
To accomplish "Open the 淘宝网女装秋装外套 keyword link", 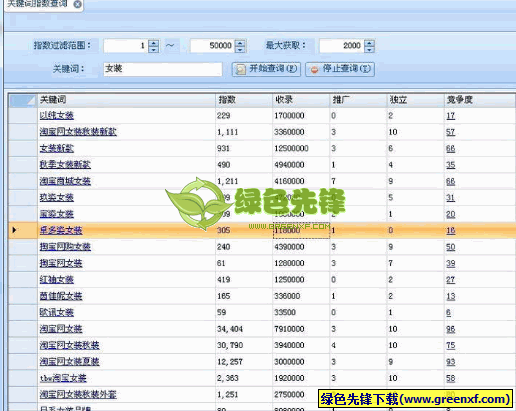I will [78, 394].
